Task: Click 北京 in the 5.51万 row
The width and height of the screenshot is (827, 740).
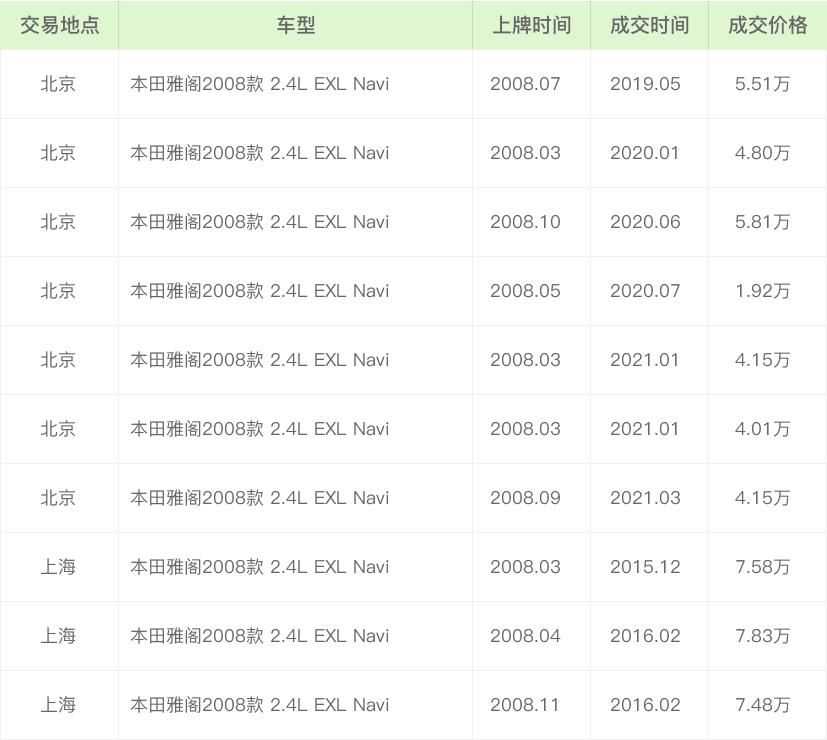Action: tap(58, 84)
